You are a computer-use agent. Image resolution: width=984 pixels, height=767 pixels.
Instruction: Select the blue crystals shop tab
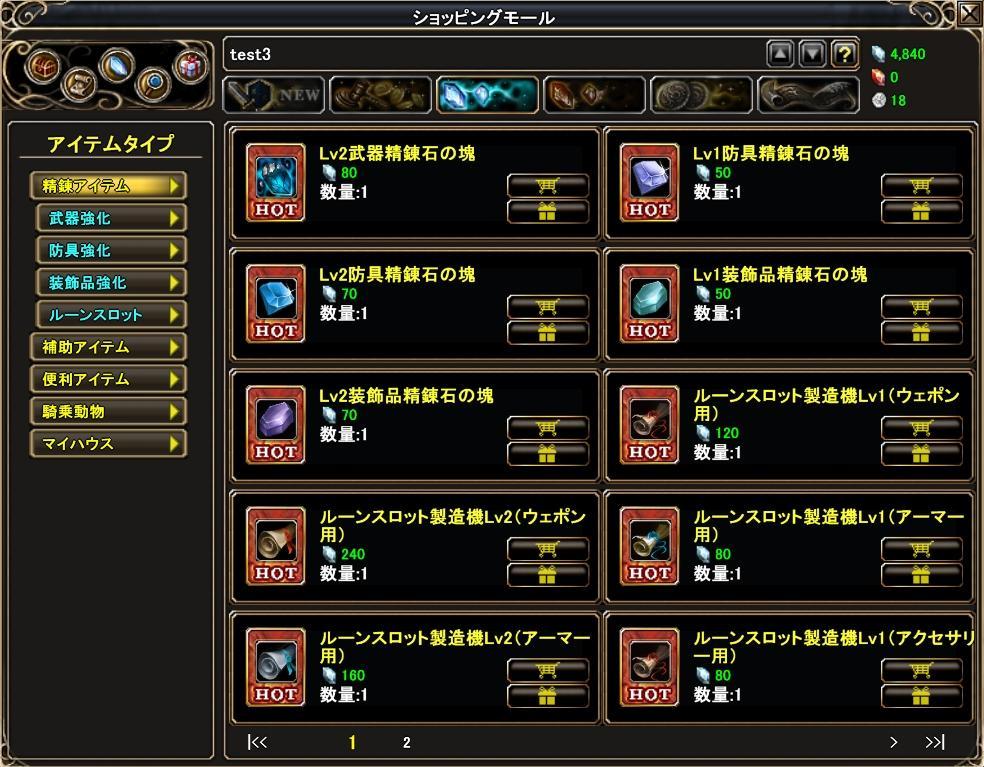pos(488,95)
